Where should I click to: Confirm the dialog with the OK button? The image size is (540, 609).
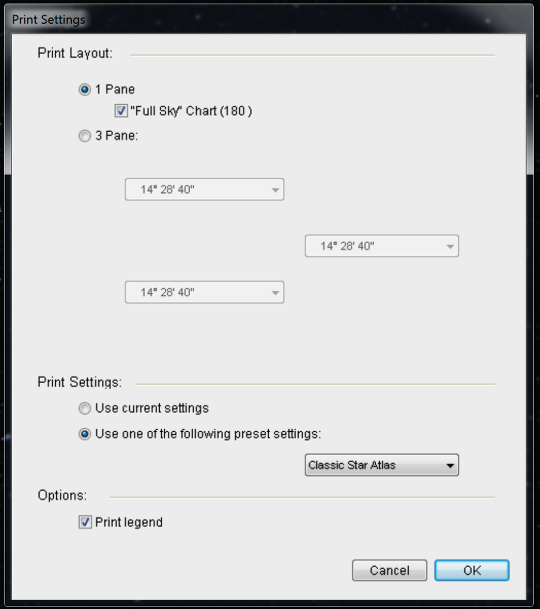pyautogui.click(x=472, y=570)
